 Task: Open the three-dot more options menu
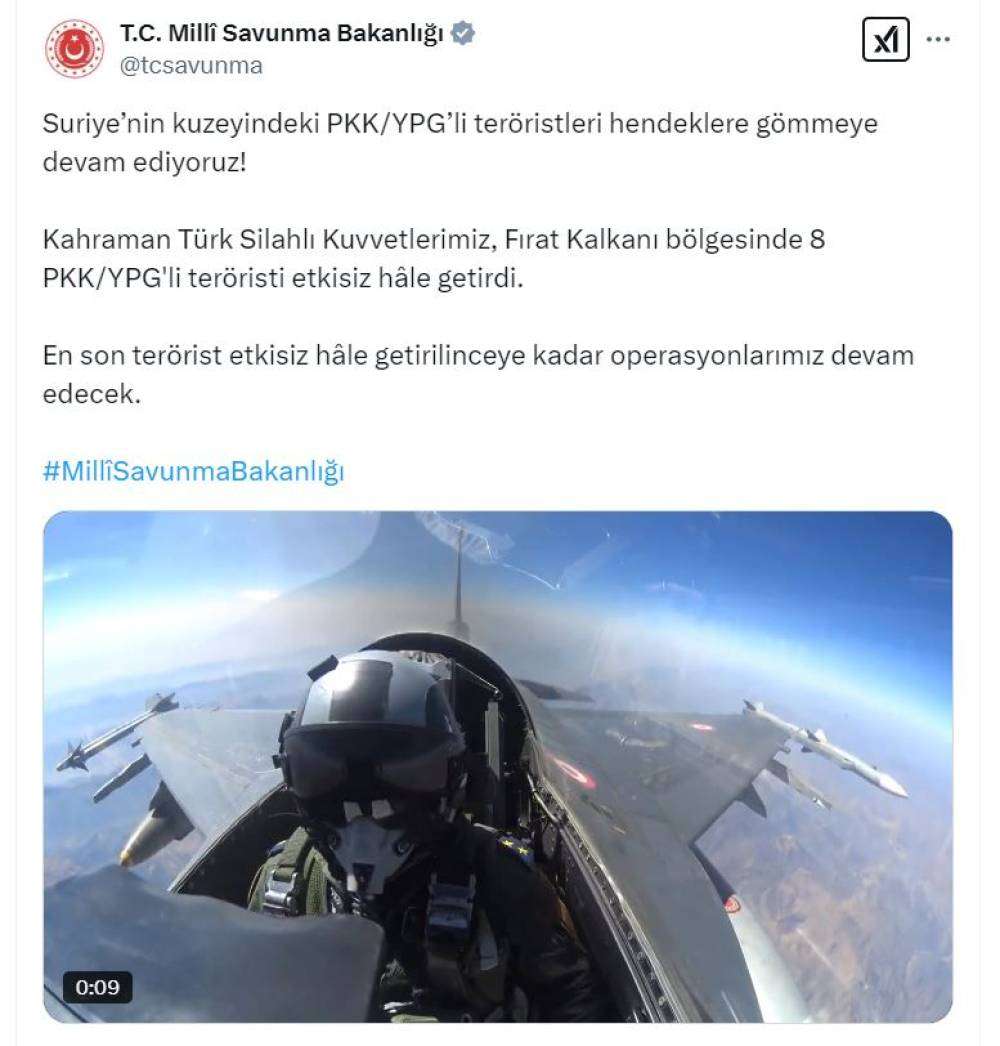(x=938, y=39)
